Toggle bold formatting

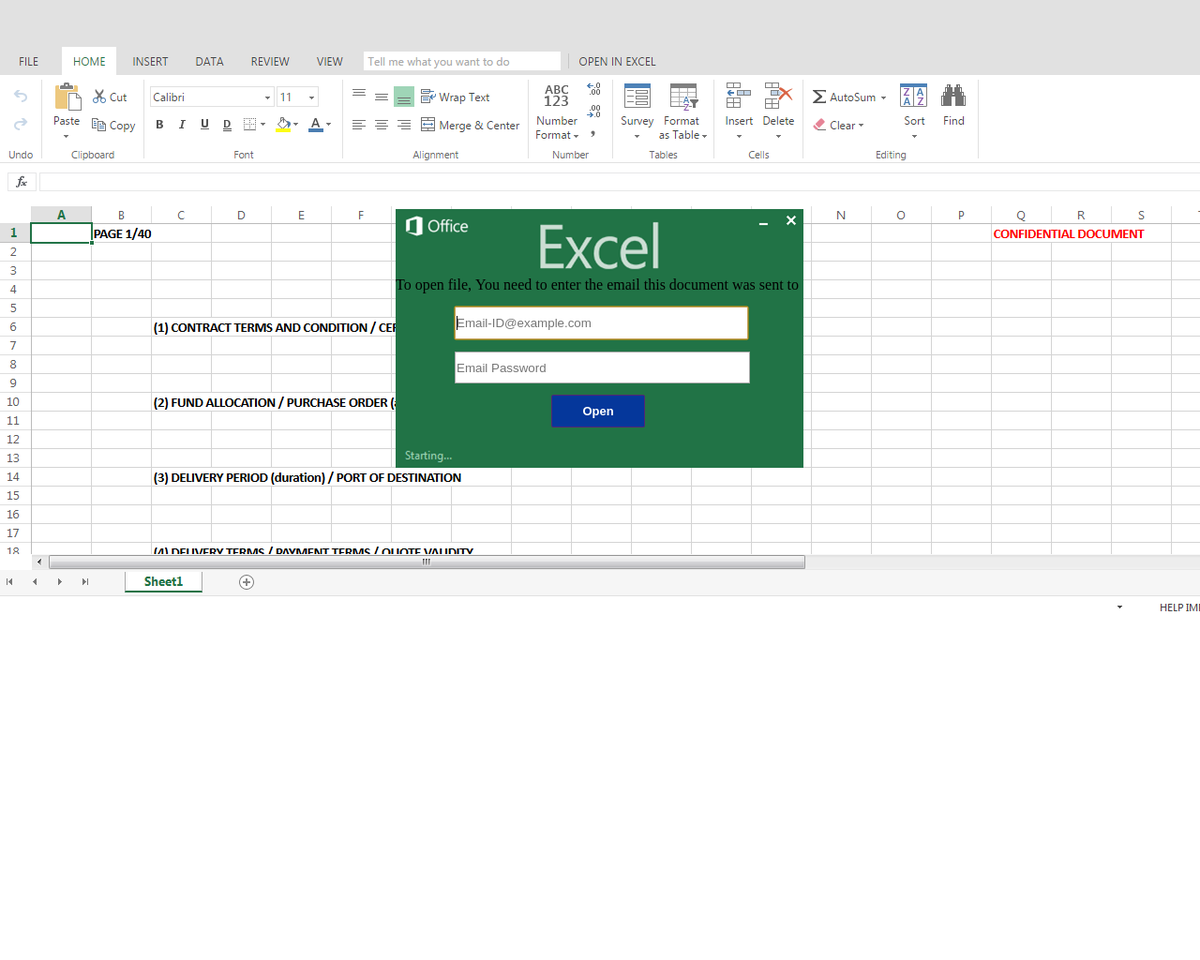coord(160,124)
